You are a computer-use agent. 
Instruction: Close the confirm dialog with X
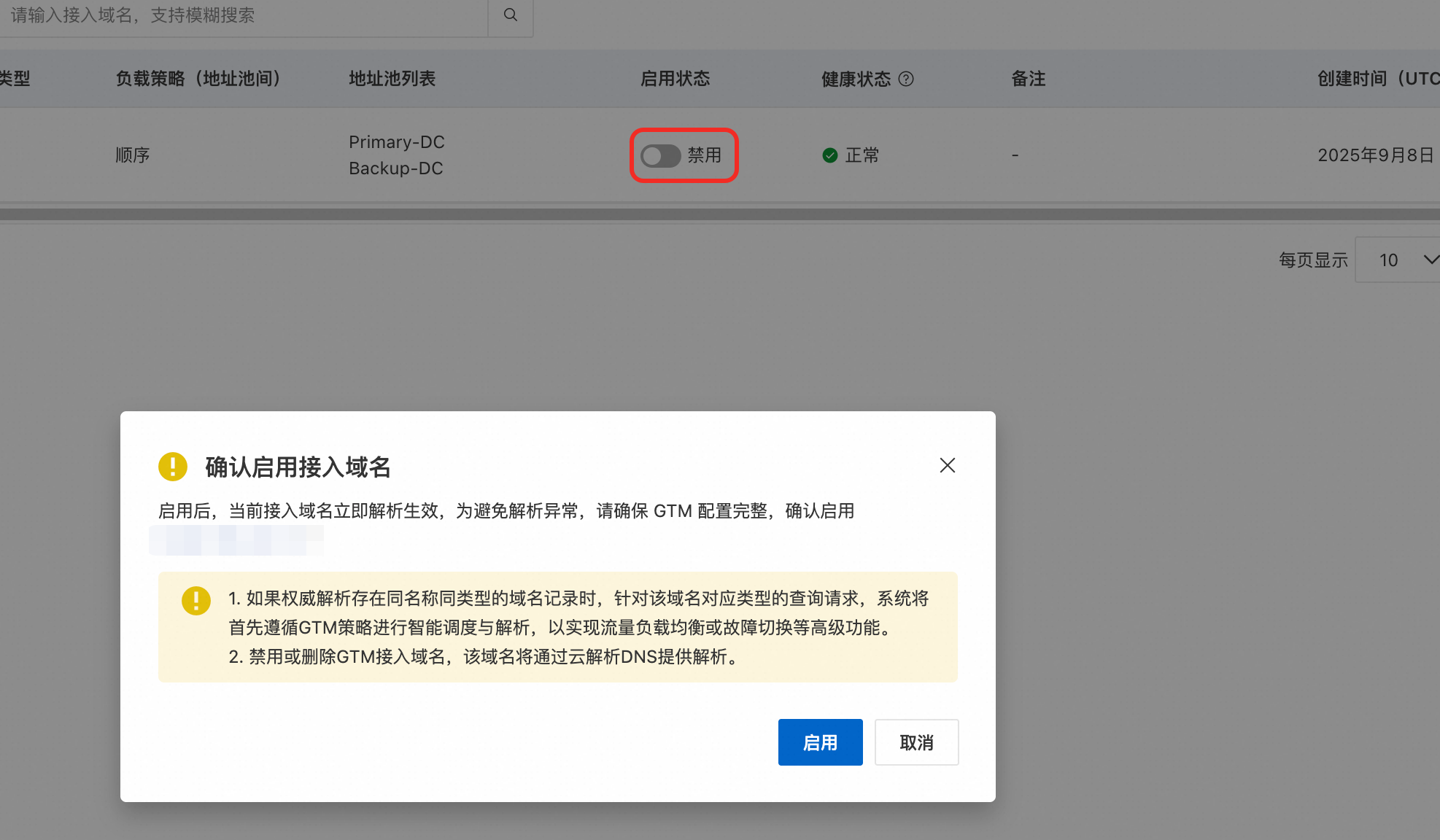click(947, 465)
